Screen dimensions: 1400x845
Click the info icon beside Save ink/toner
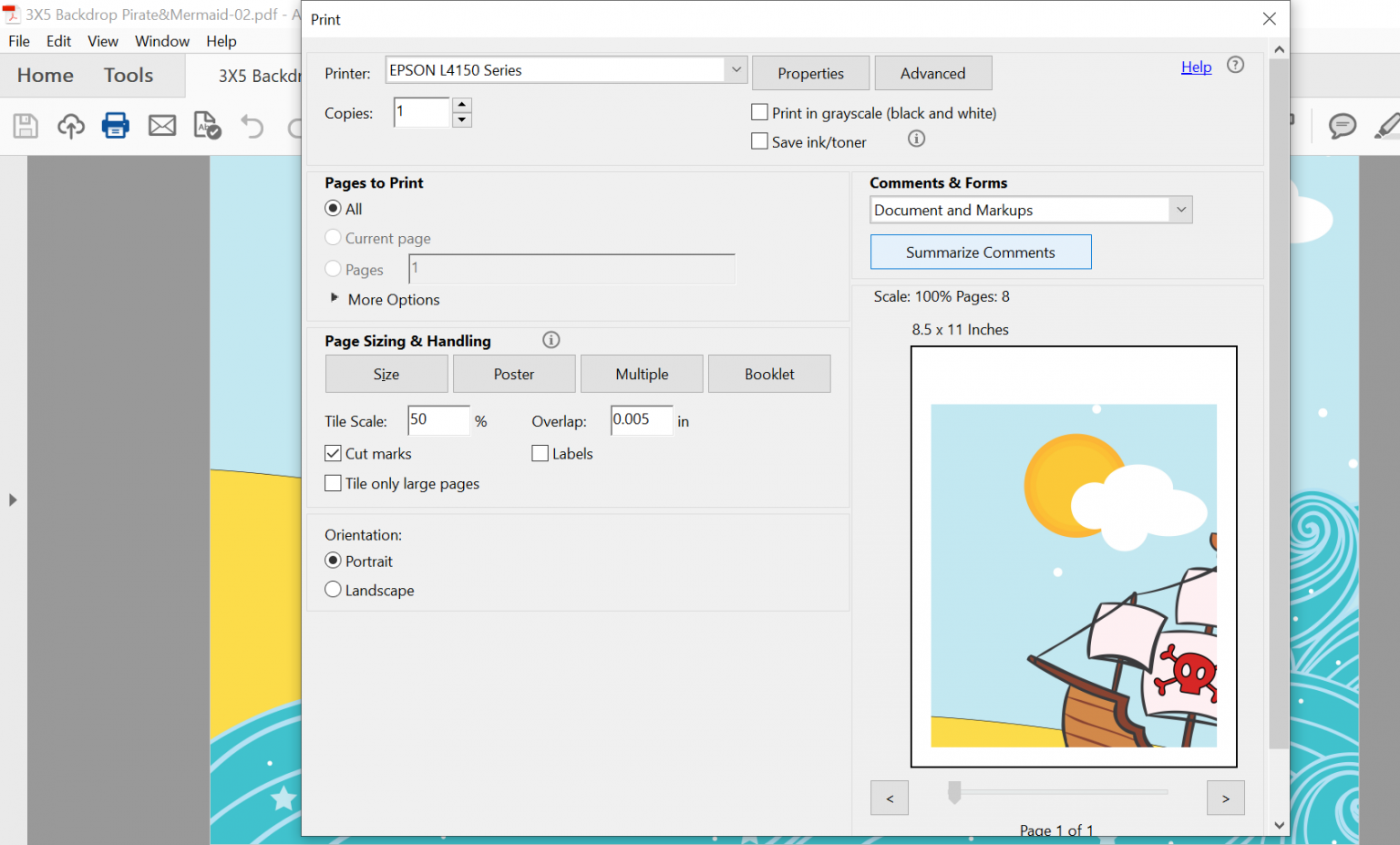pyautogui.click(x=916, y=139)
